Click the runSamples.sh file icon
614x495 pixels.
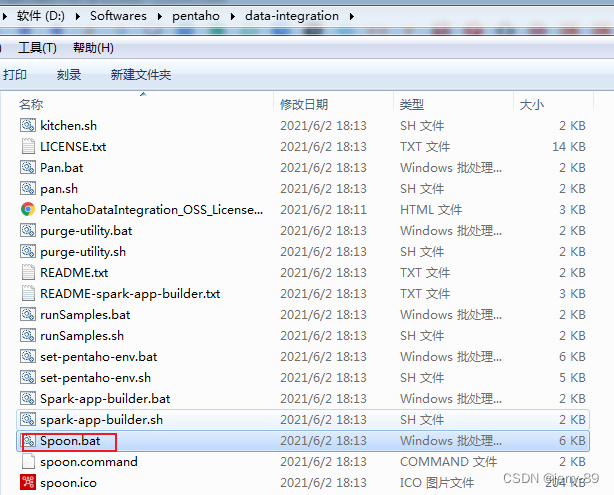click(28, 336)
